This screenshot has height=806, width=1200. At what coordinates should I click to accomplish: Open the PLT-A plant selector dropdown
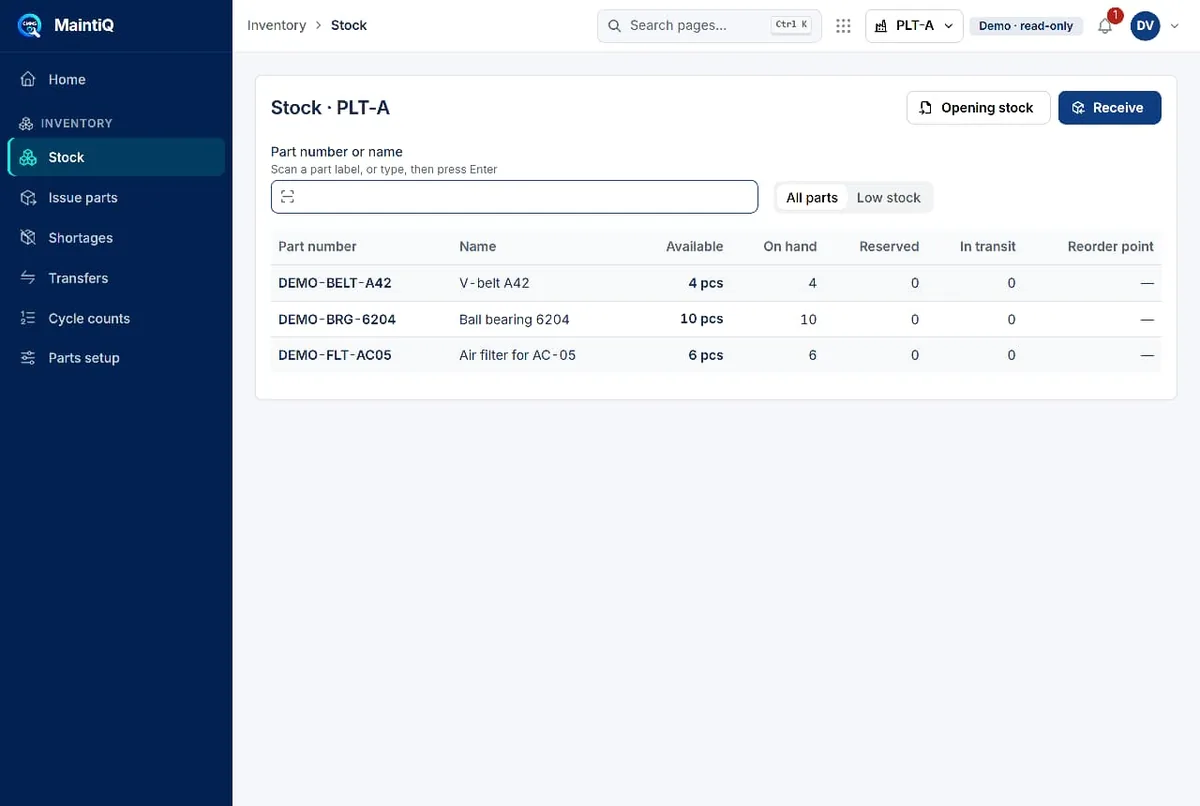pyautogui.click(x=914, y=26)
